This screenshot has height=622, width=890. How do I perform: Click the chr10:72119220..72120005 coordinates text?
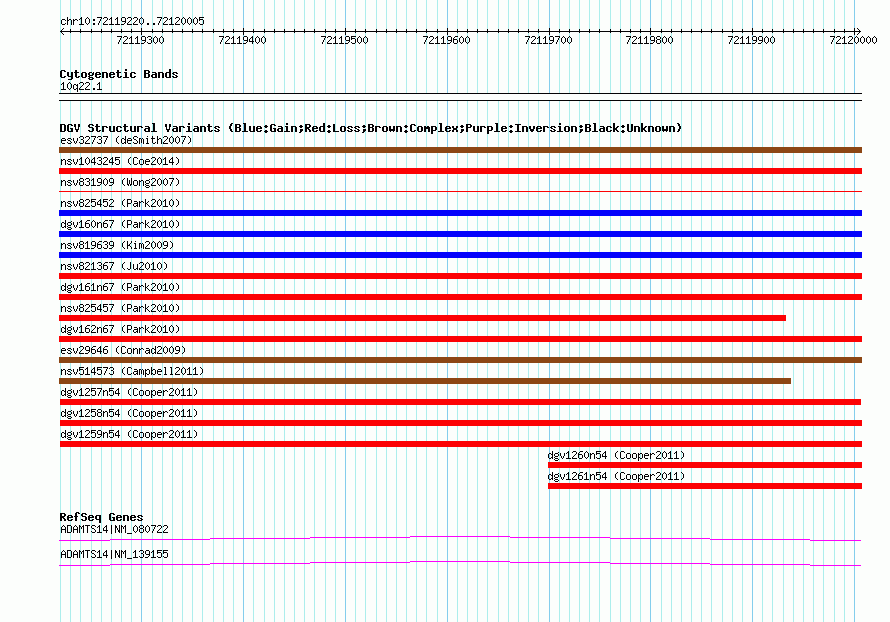pyautogui.click(x=132, y=21)
